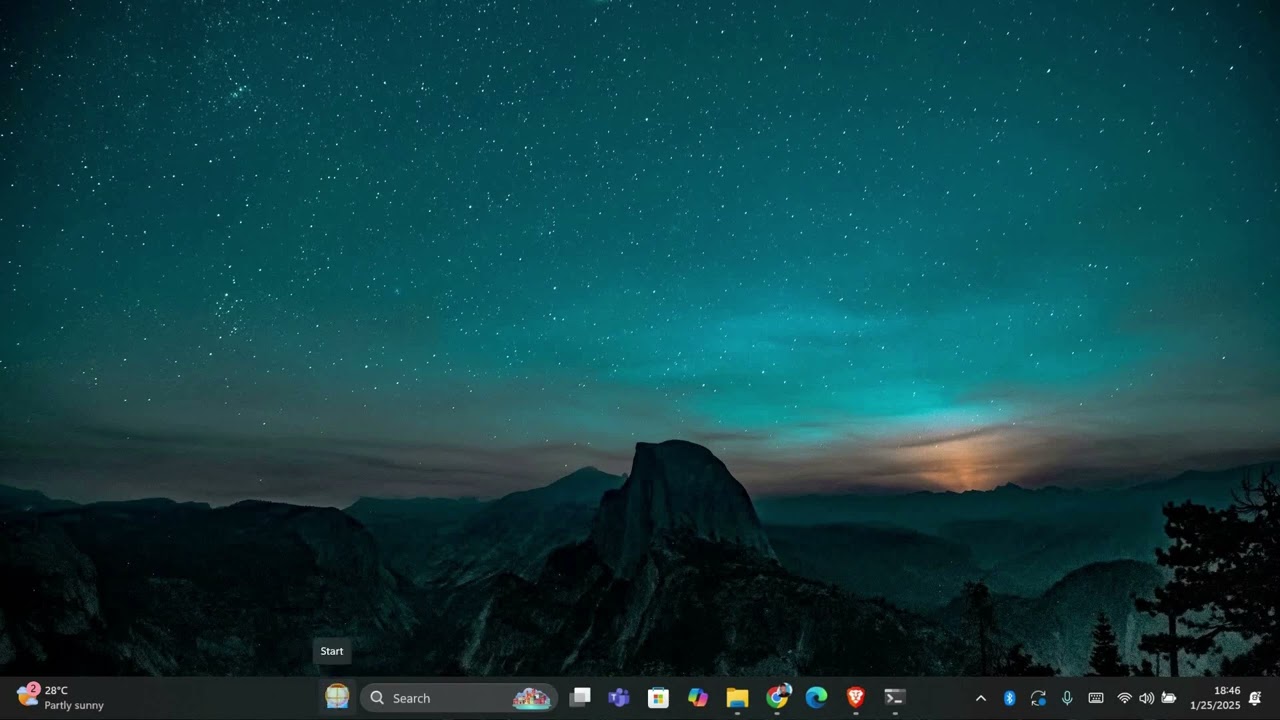The width and height of the screenshot is (1280, 720).
Task: Click the speaker volume icon
Action: [1146, 698]
